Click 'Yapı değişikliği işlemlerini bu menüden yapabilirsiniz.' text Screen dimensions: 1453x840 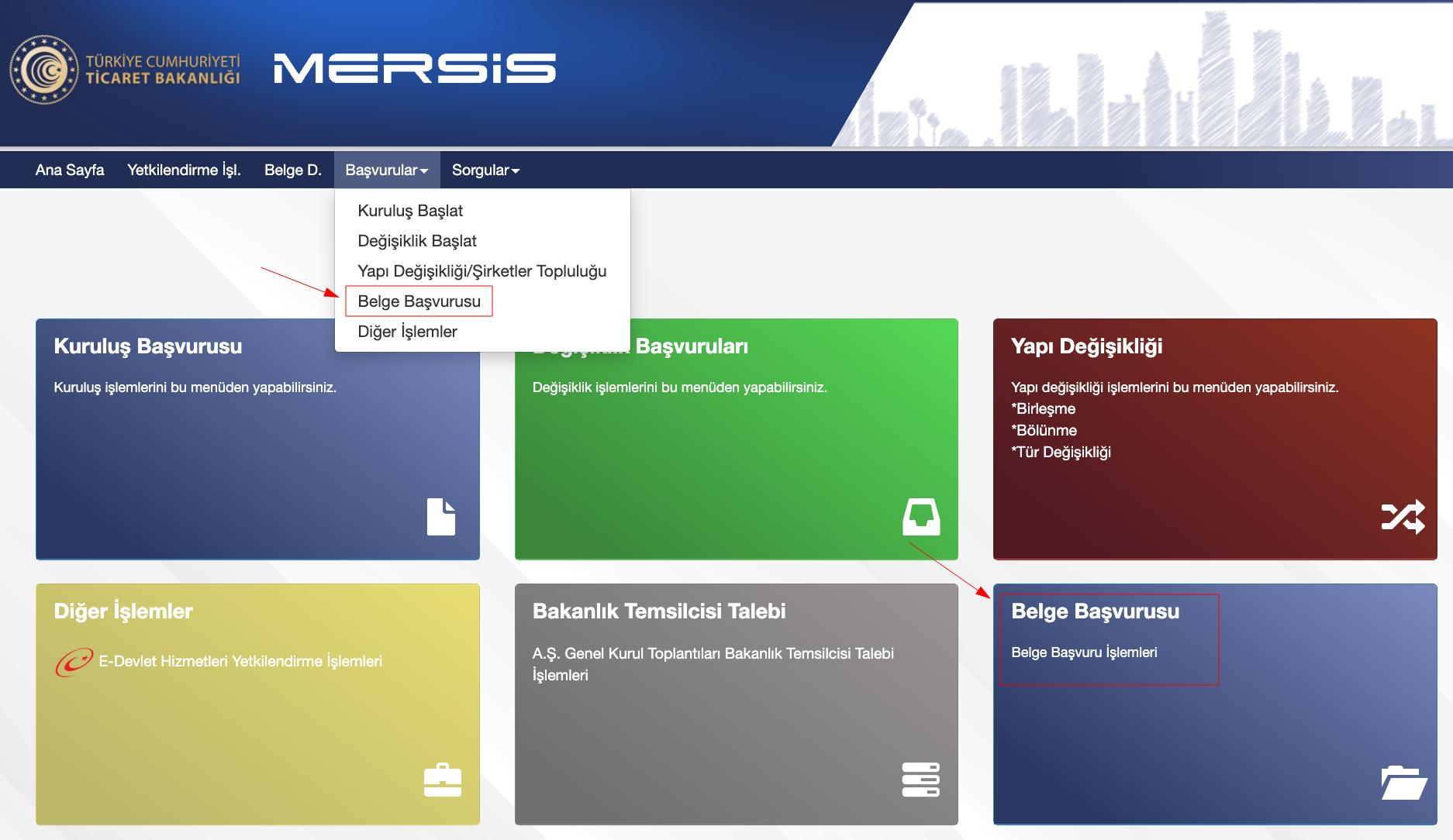pyautogui.click(x=1175, y=387)
